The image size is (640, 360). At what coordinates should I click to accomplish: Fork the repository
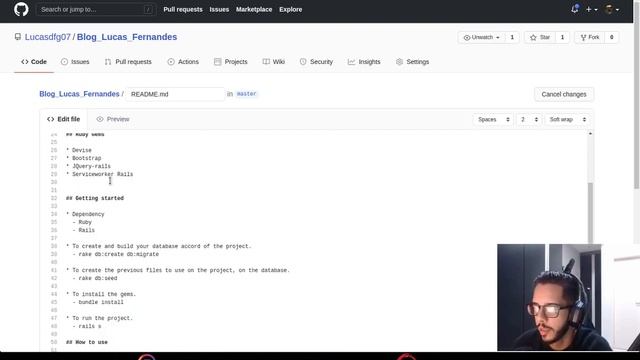tap(590, 37)
